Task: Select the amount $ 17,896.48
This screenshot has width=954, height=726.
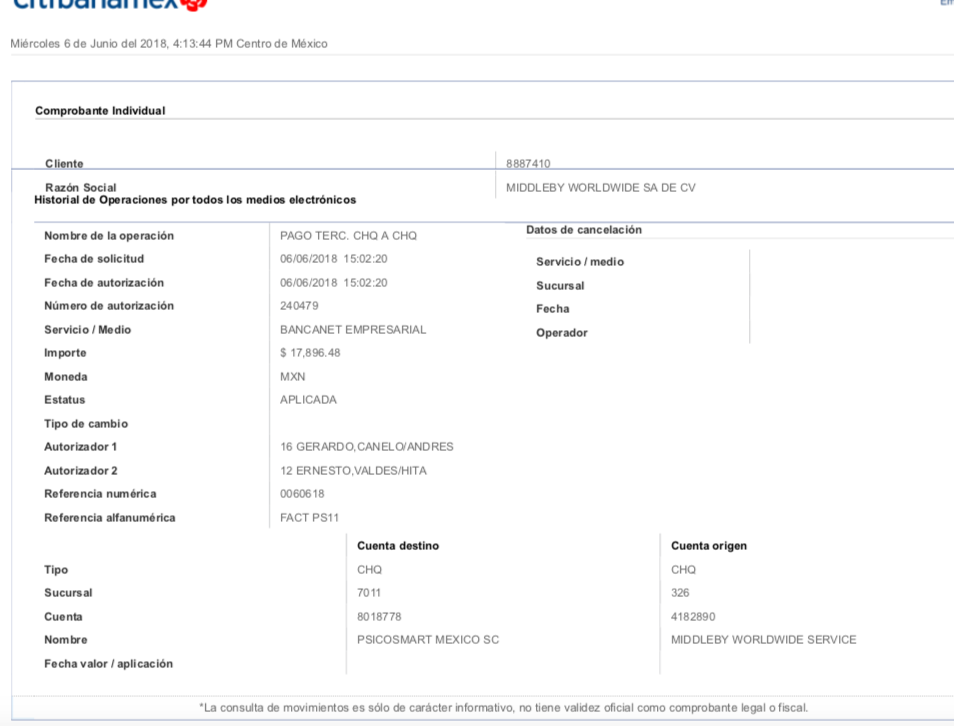Action: click(x=310, y=353)
